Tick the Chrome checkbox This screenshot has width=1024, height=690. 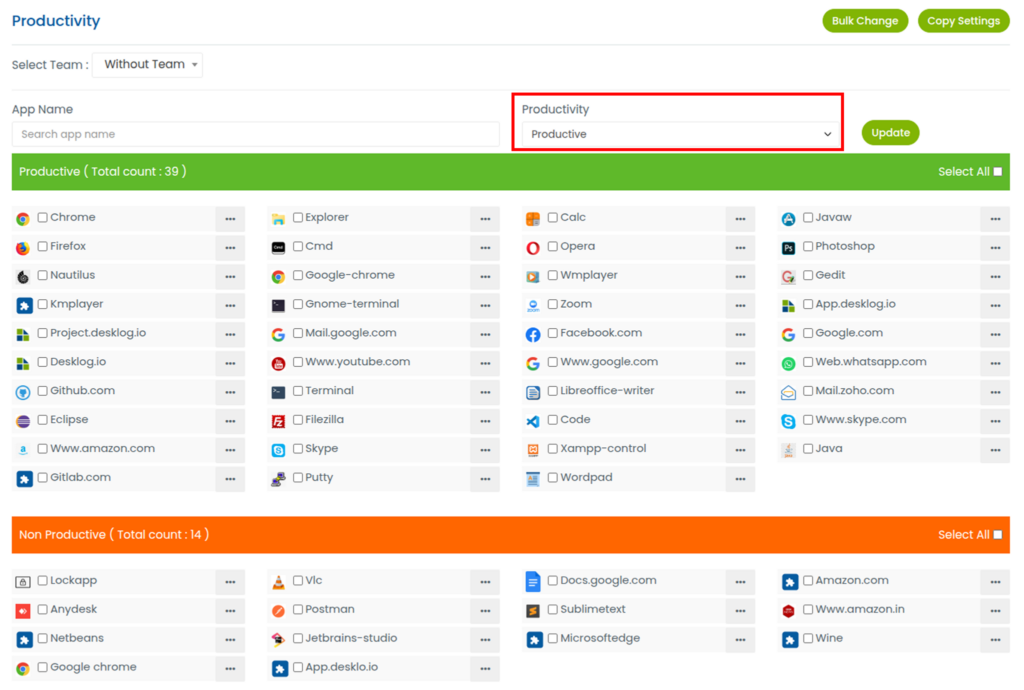pos(43,218)
